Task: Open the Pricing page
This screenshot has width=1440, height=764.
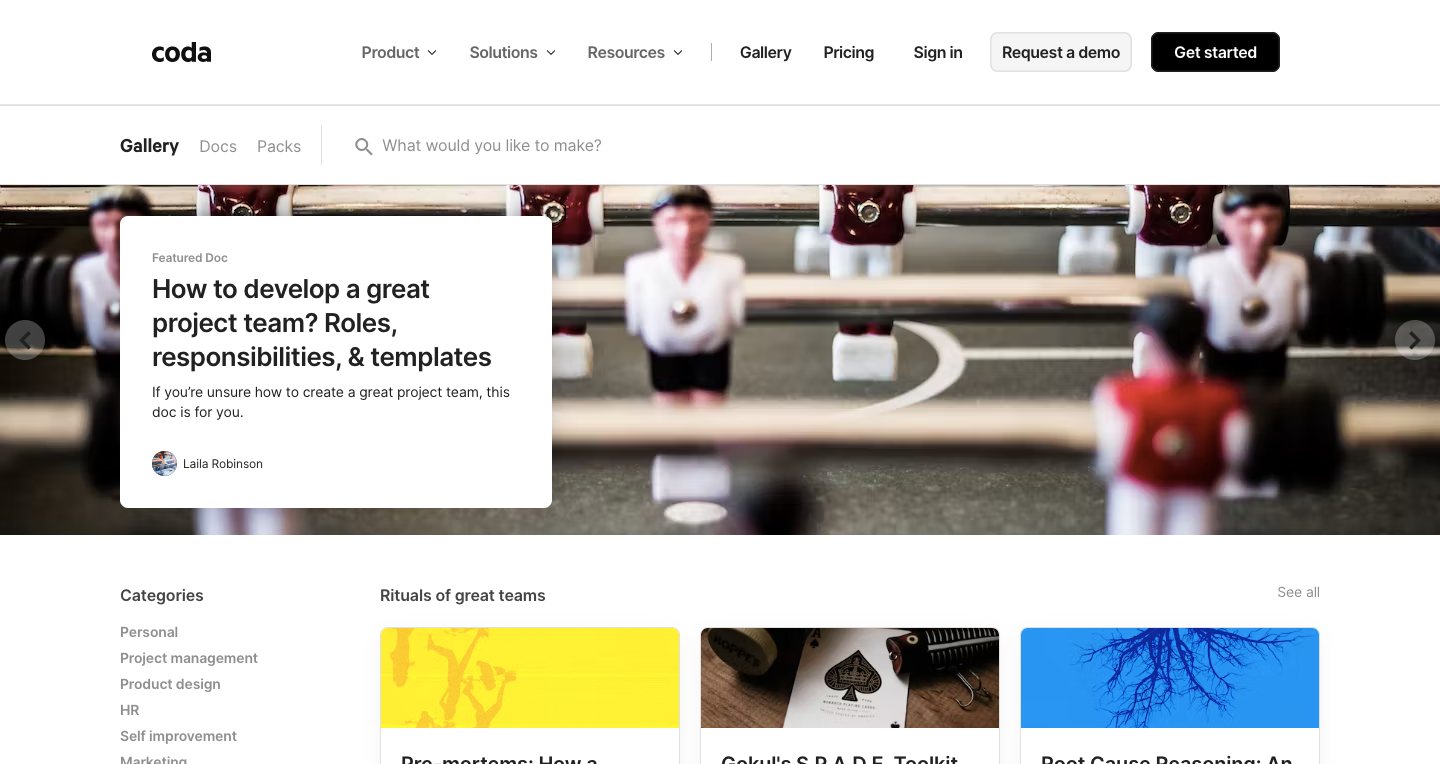Action: pos(848,52)
